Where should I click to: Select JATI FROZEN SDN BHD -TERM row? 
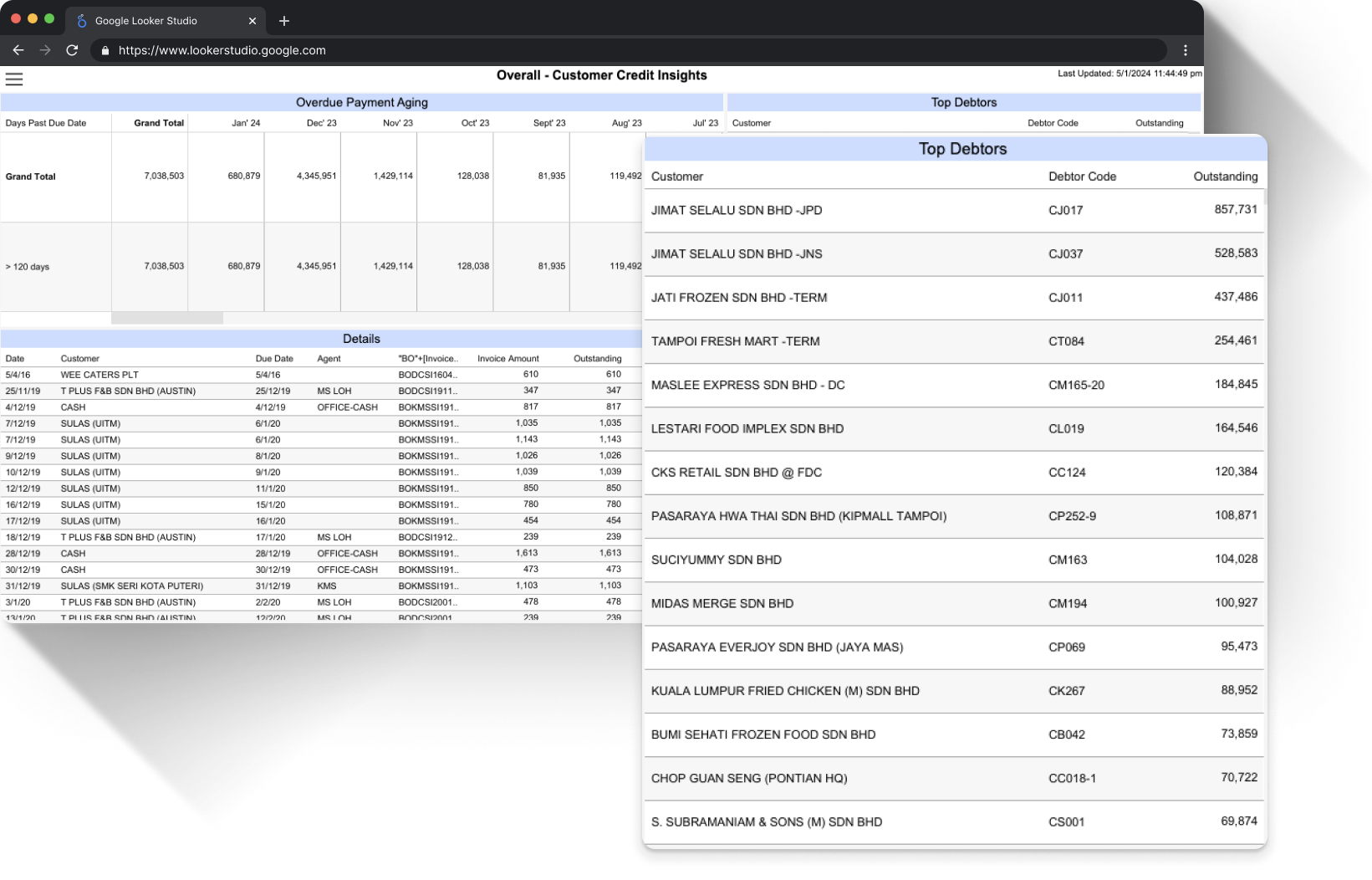click(953, 298)
